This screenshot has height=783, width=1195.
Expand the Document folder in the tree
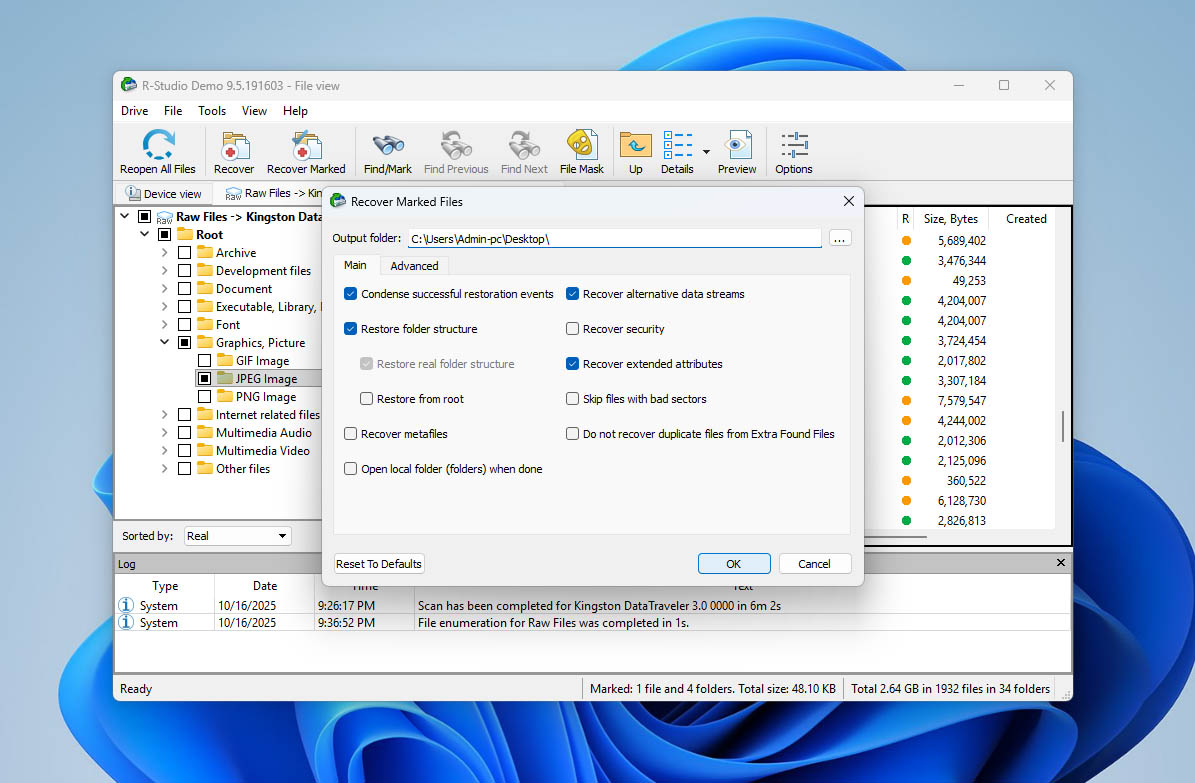pos(163,288)
